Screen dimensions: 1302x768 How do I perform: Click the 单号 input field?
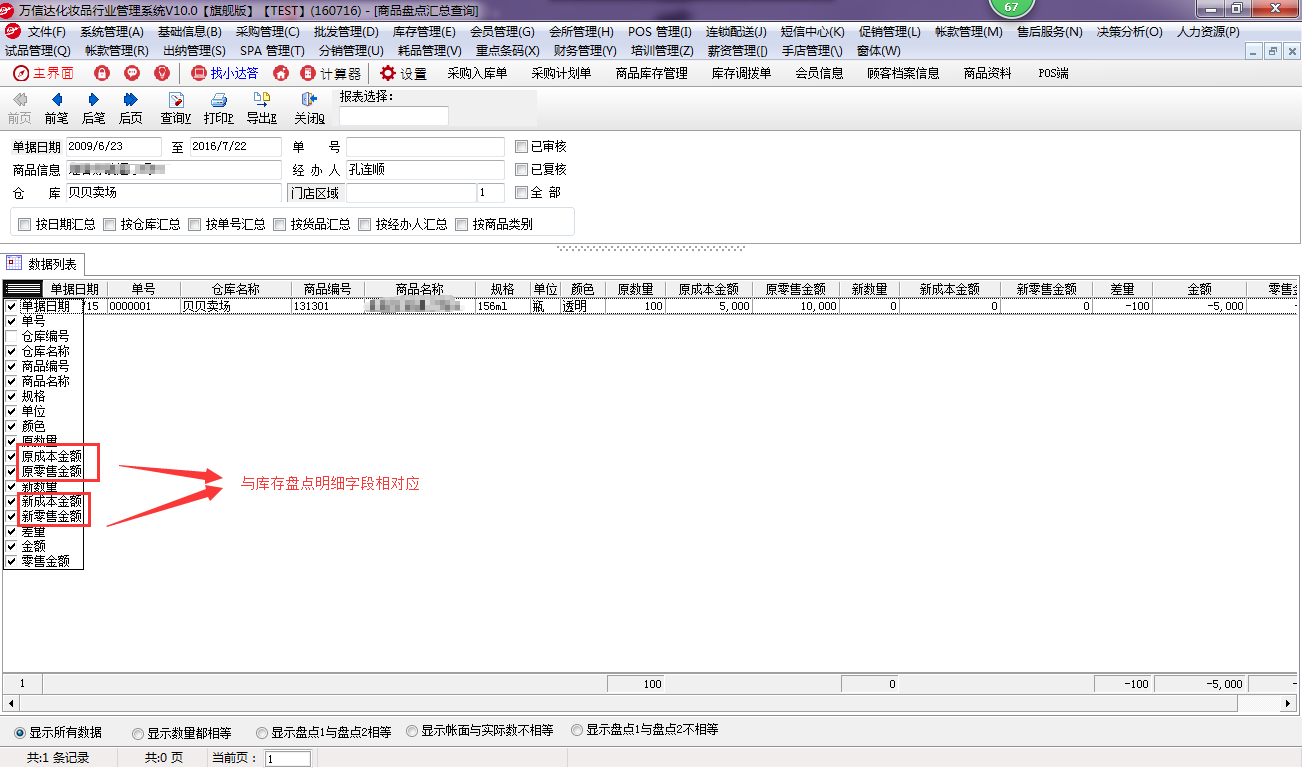tap(425, 147)
